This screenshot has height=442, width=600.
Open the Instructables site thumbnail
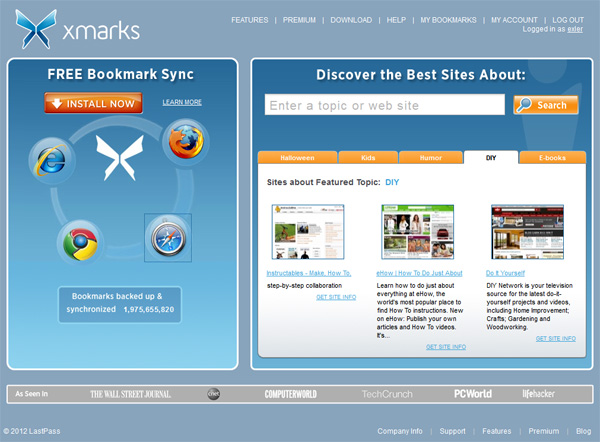[308, 232]
